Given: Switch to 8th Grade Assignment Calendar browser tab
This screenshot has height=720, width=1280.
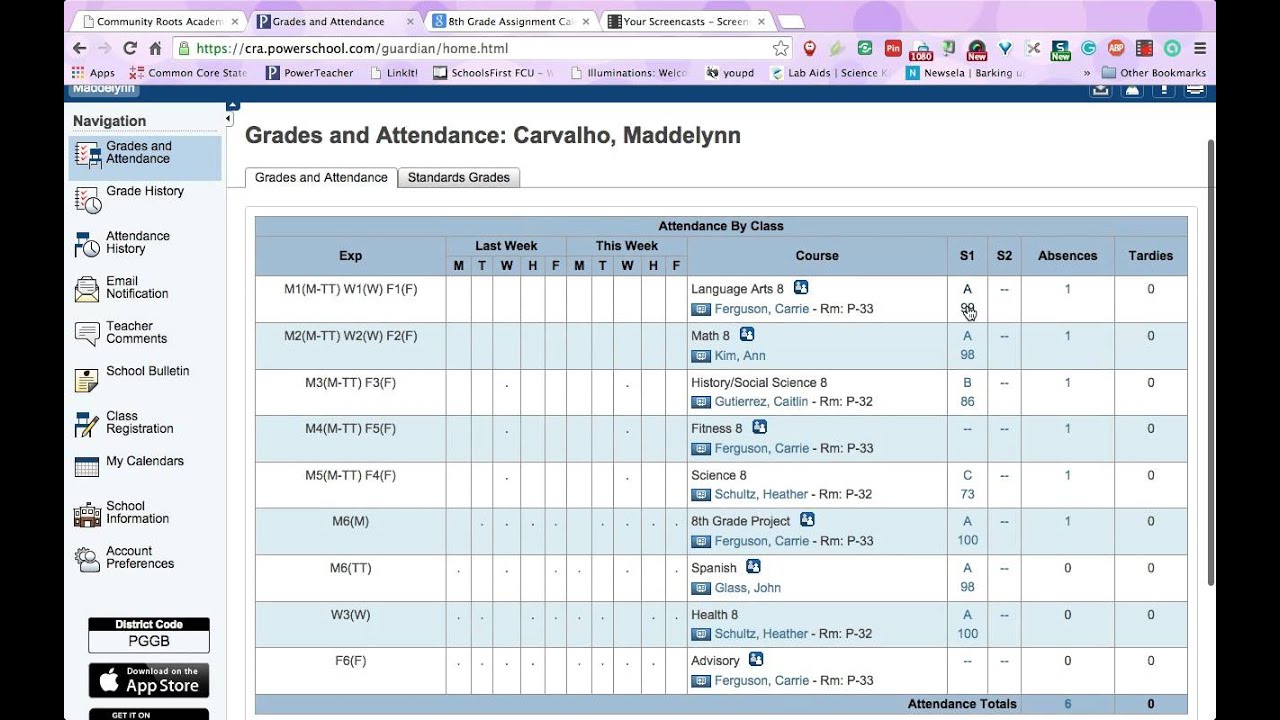Looking at the screenshot, I should click(x=510, y=21).
